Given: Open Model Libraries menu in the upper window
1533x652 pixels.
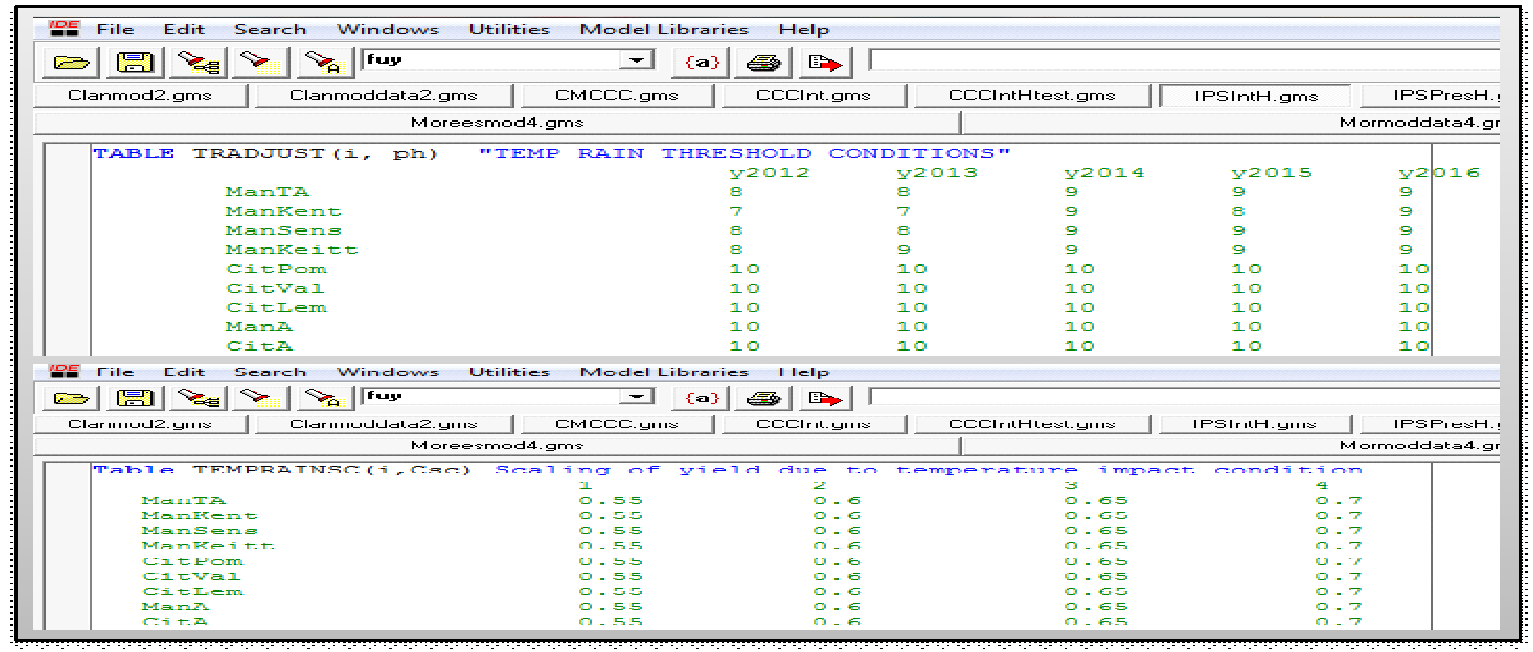Looking at the screenshot, I should [664, 29].
